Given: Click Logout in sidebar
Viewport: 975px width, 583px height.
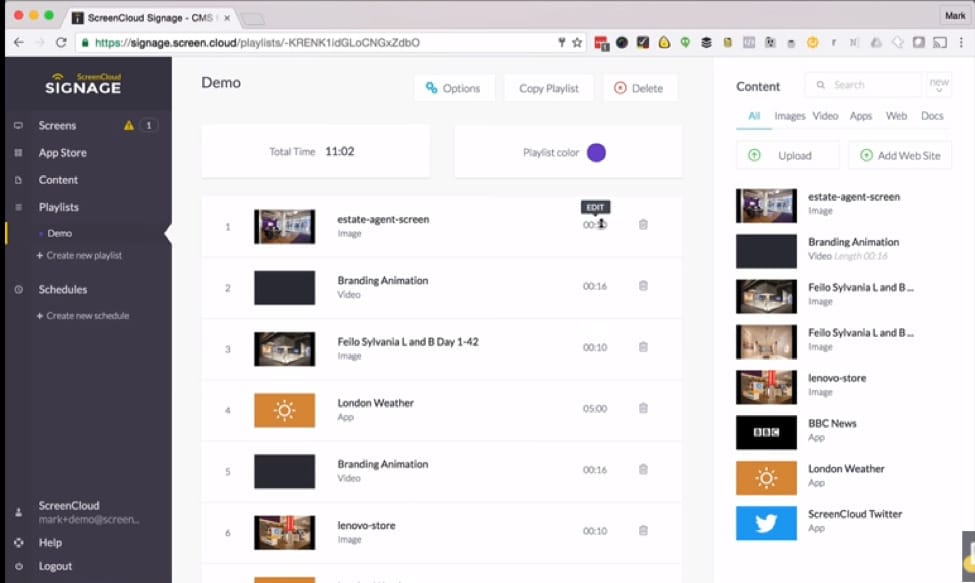Looking at the screenshot, I should click(55, 566).
